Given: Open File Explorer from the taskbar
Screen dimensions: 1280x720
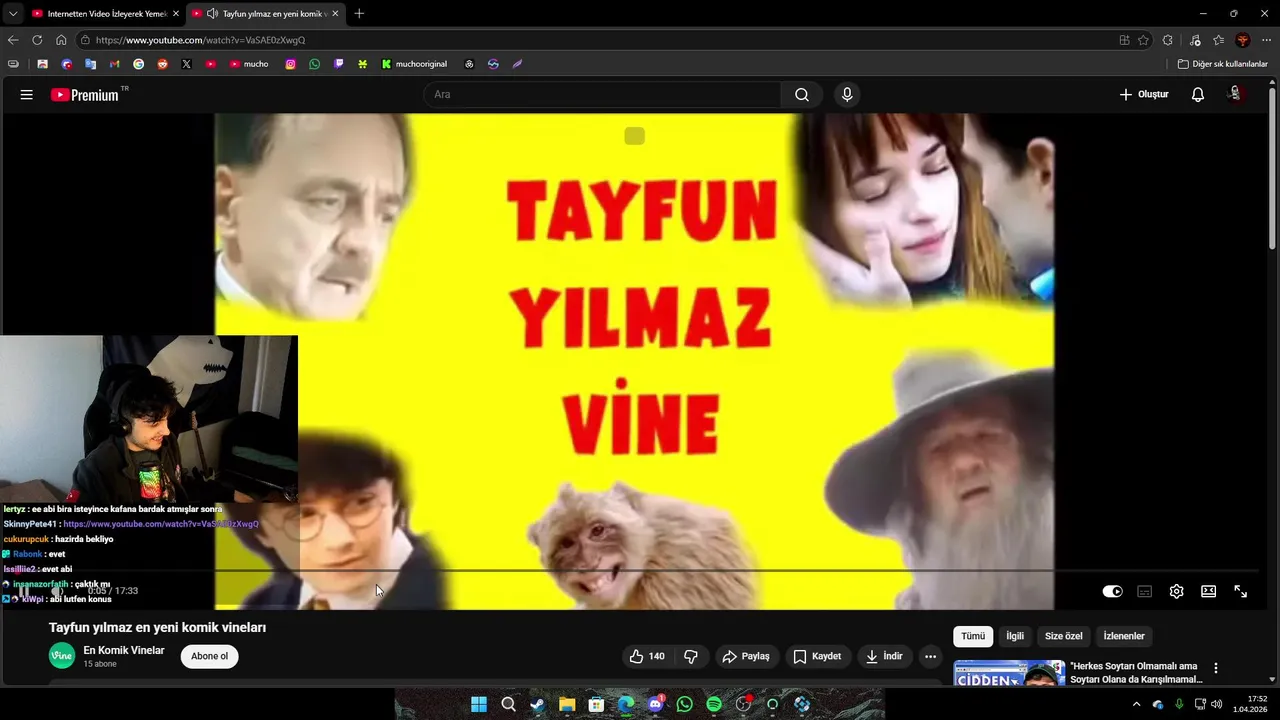Looking at the screenshot, I should coord(567,704).
